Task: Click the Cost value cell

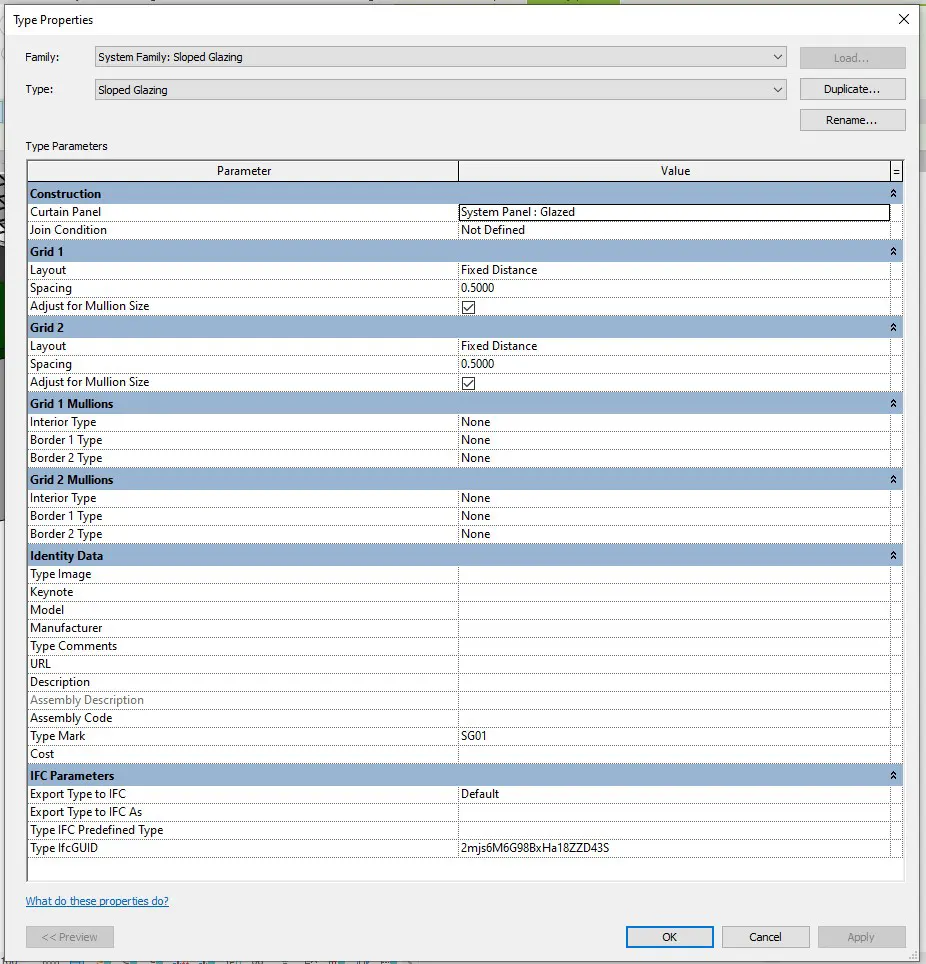Action: pos(675,754)
